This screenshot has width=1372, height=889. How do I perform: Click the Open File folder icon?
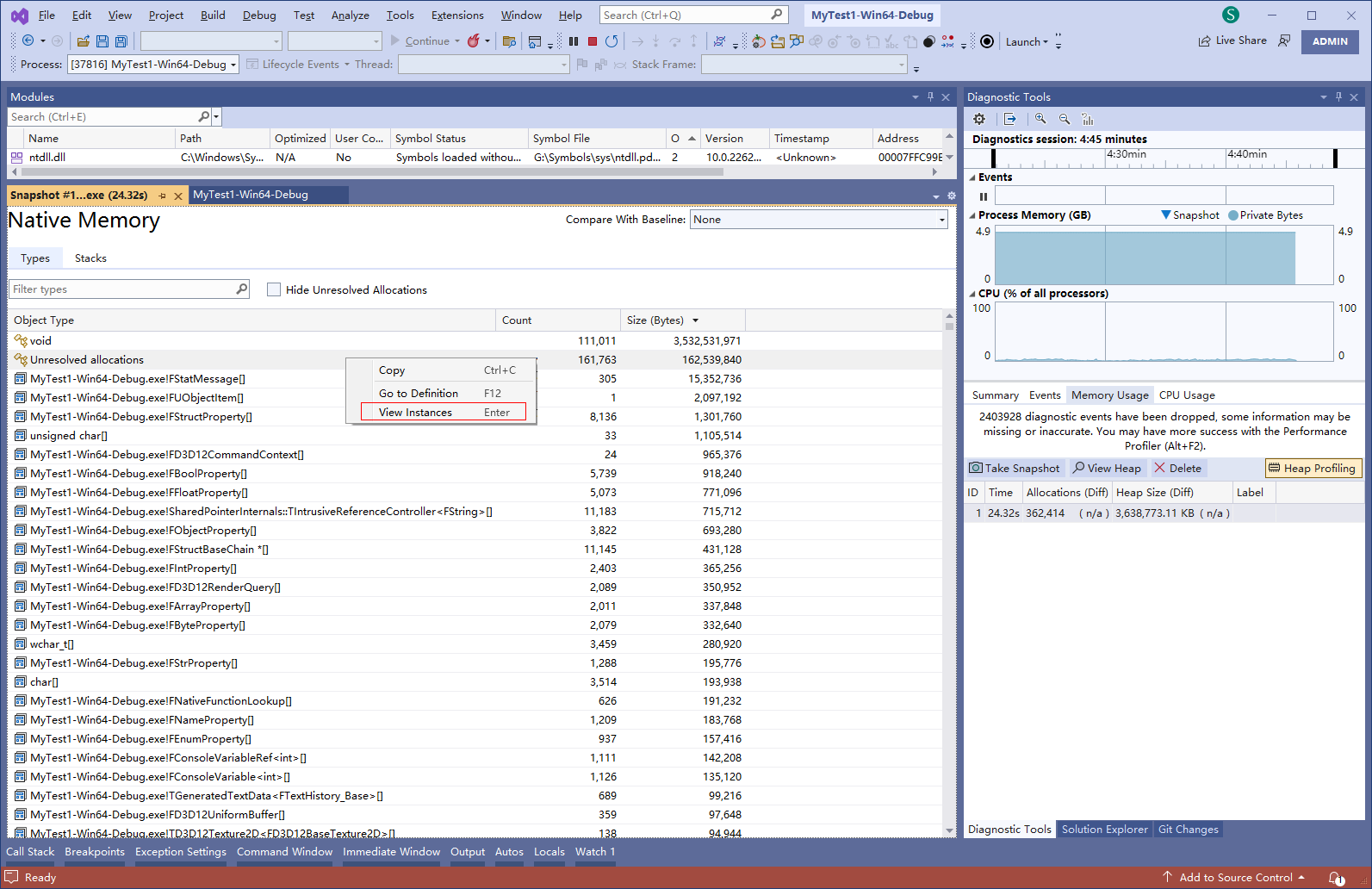84,40
